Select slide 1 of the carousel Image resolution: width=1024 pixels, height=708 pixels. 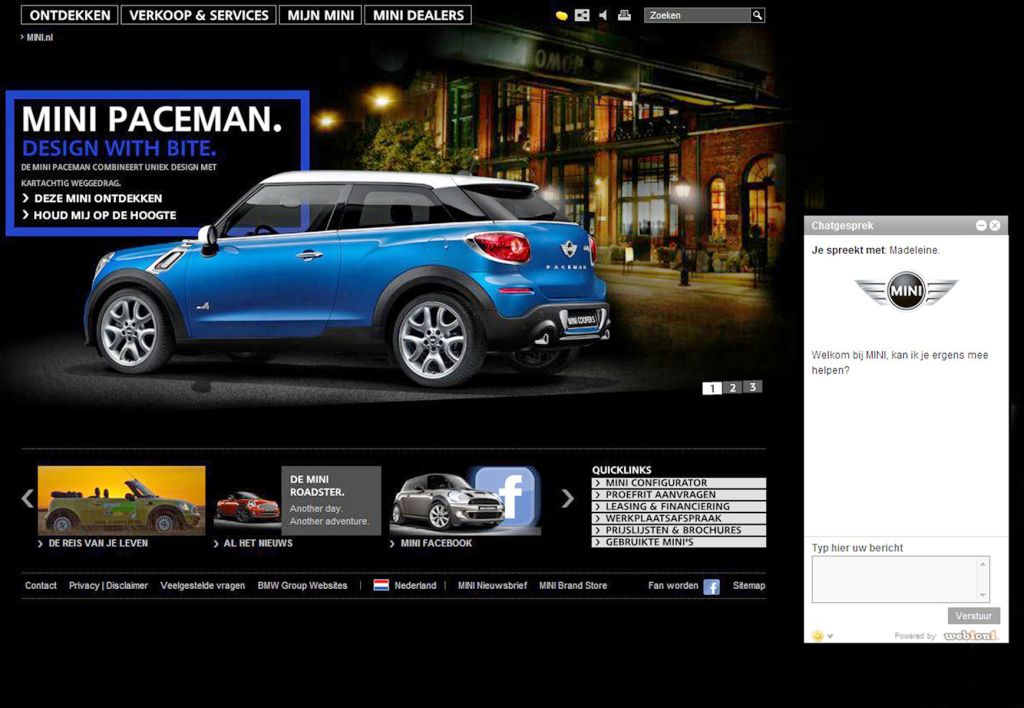tap(712, 388)
